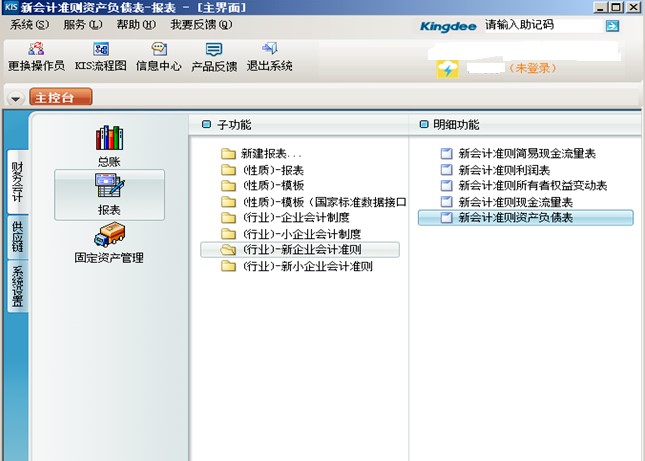Select the 报表 reports module icon
645x461 pixels.
109,194
